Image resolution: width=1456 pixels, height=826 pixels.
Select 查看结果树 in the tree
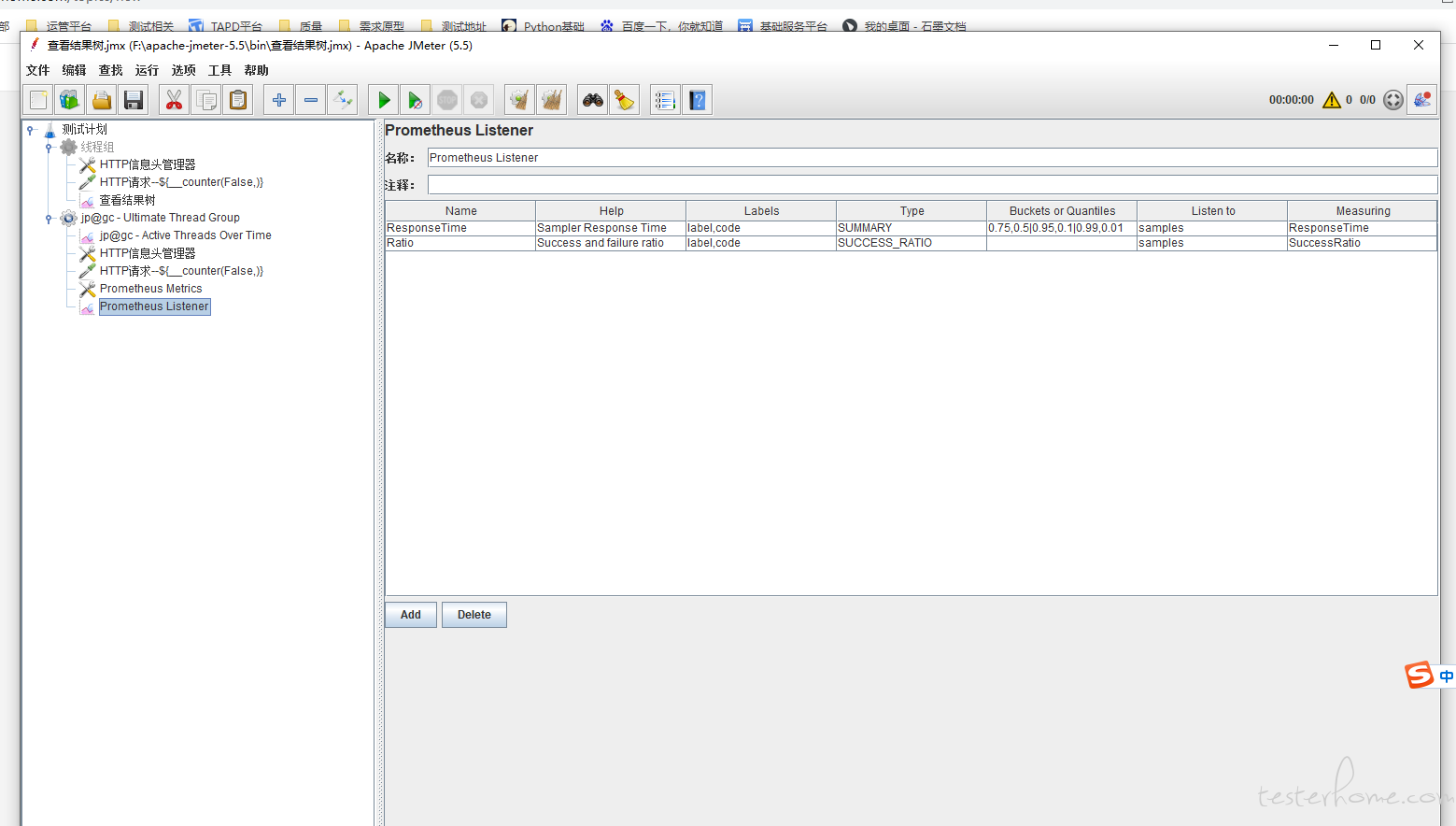128,201
